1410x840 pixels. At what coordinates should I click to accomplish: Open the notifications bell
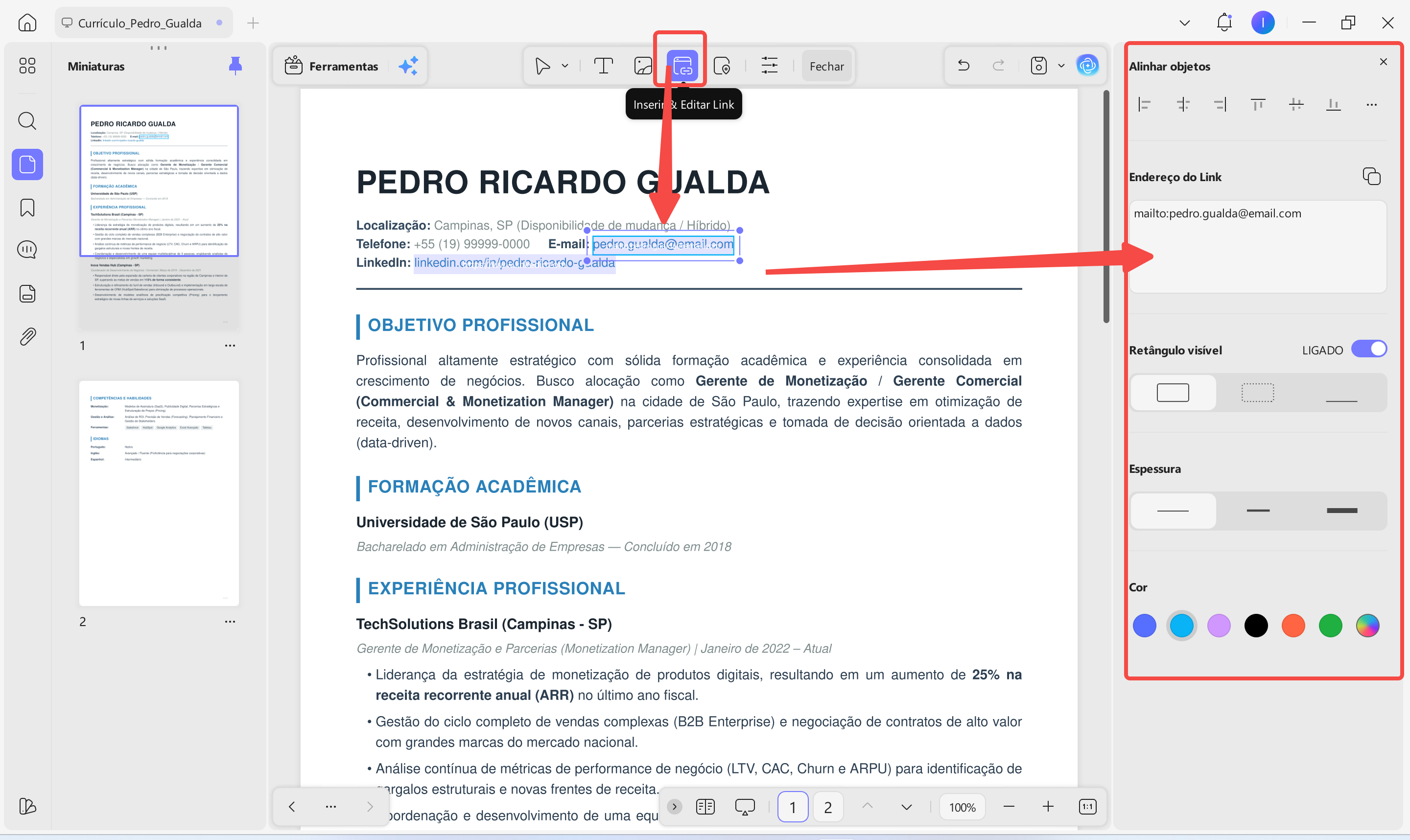(1224, 23)
